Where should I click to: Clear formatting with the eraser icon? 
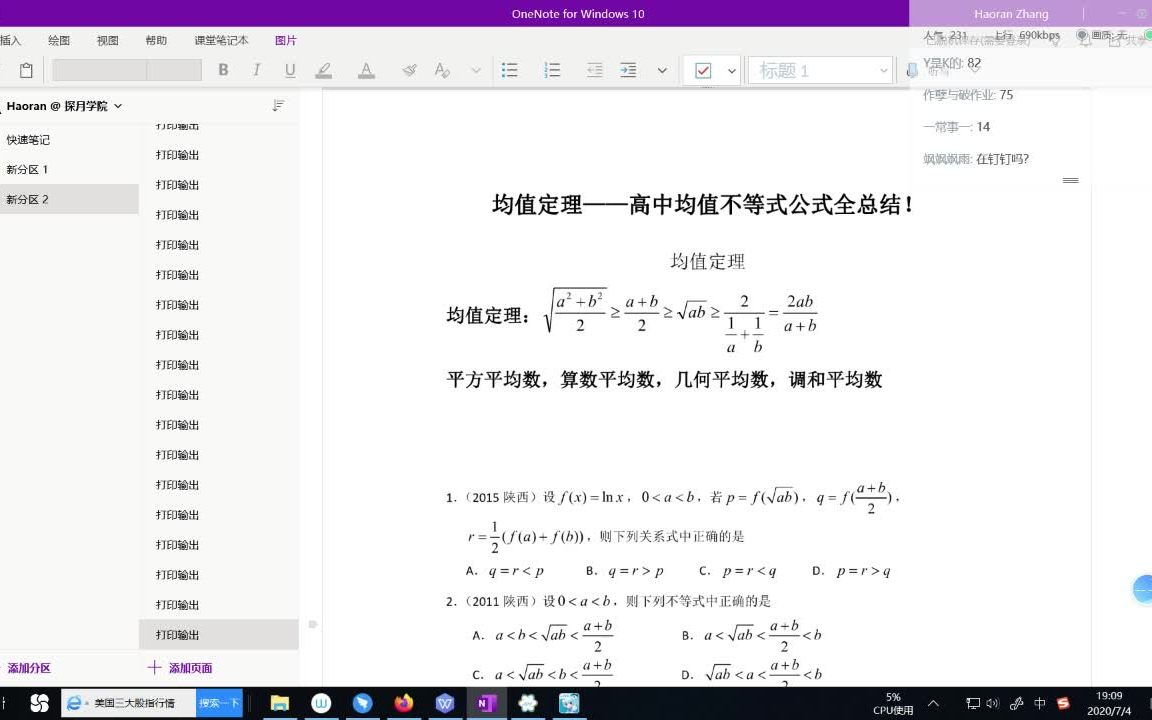click(443, 70)
